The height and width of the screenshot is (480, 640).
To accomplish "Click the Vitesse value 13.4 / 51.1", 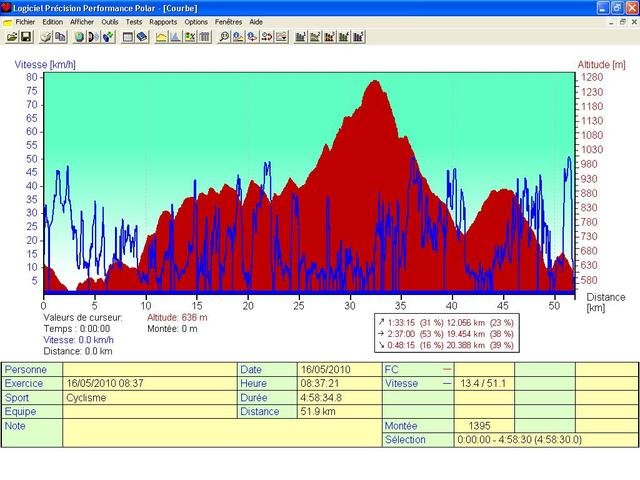I will pyautogui.click(x=483, y=384).
